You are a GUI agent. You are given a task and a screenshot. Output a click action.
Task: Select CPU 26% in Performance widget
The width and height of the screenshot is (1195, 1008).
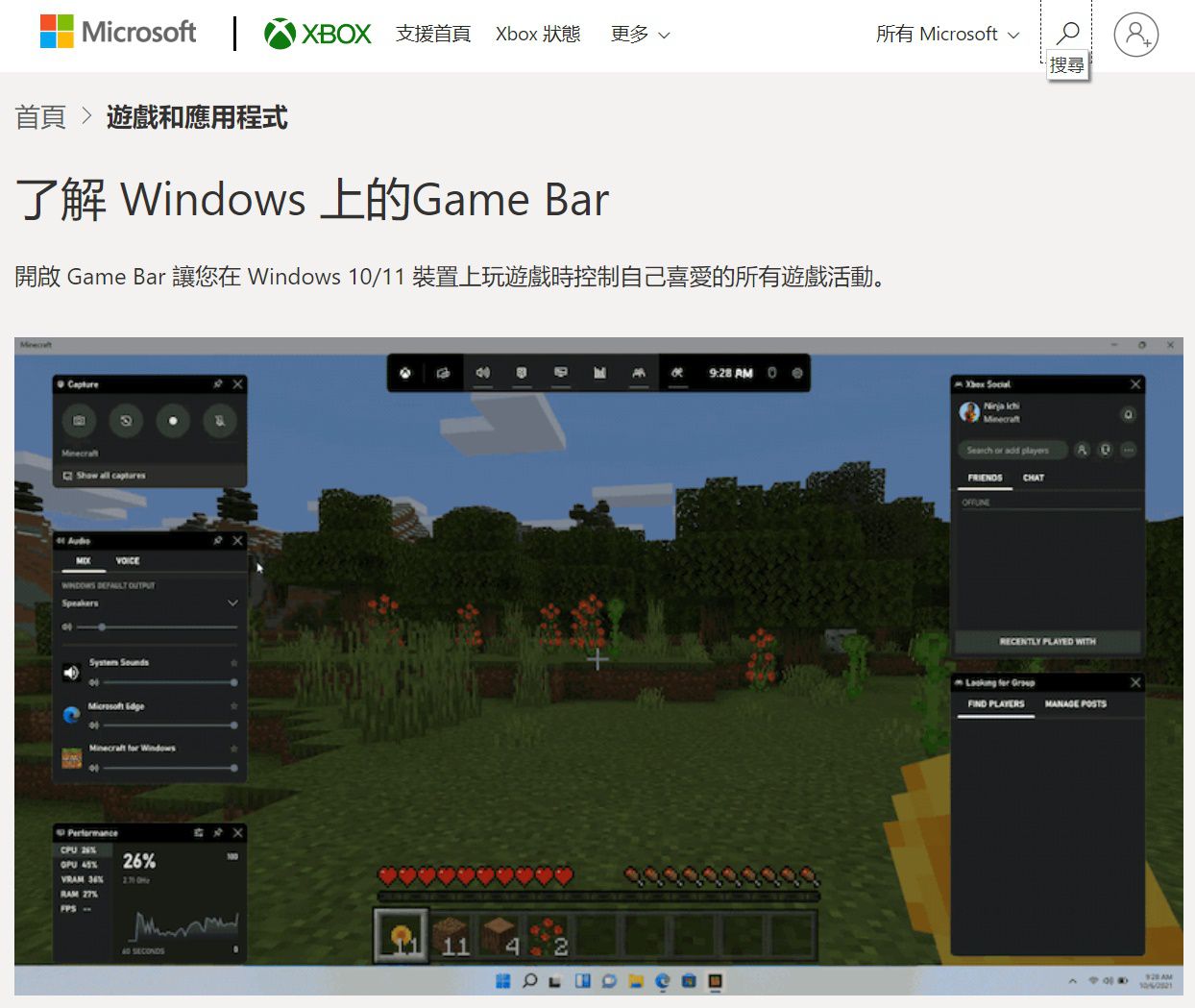pyautogui.click(x=79, y=850)
